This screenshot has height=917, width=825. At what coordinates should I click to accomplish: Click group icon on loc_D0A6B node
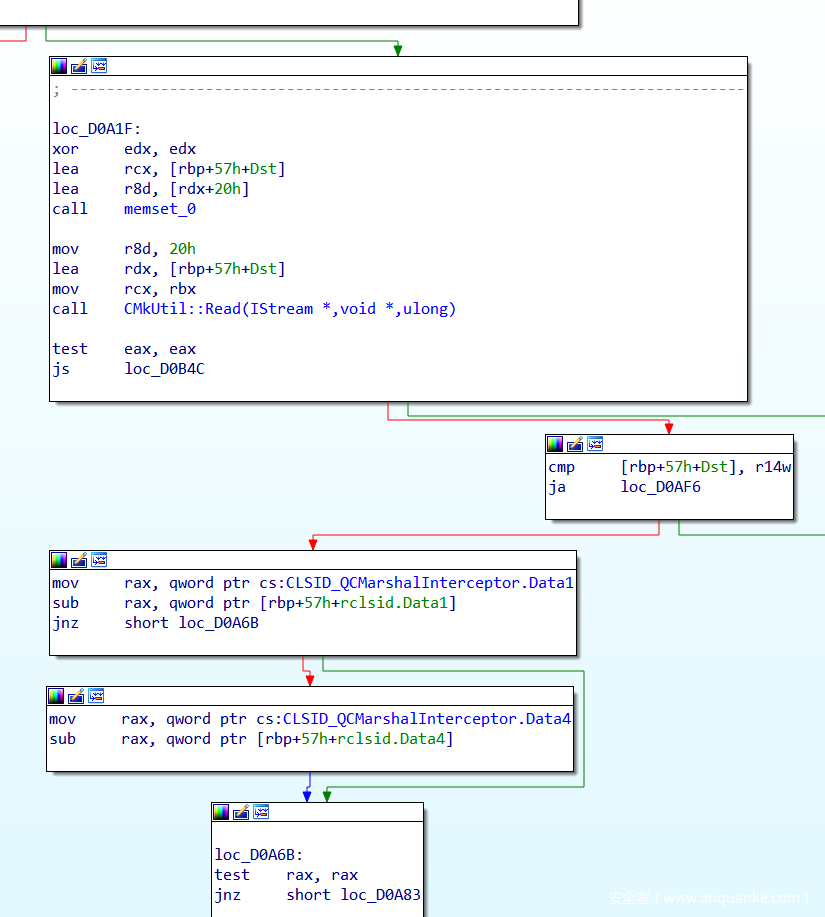pos(261,812)
